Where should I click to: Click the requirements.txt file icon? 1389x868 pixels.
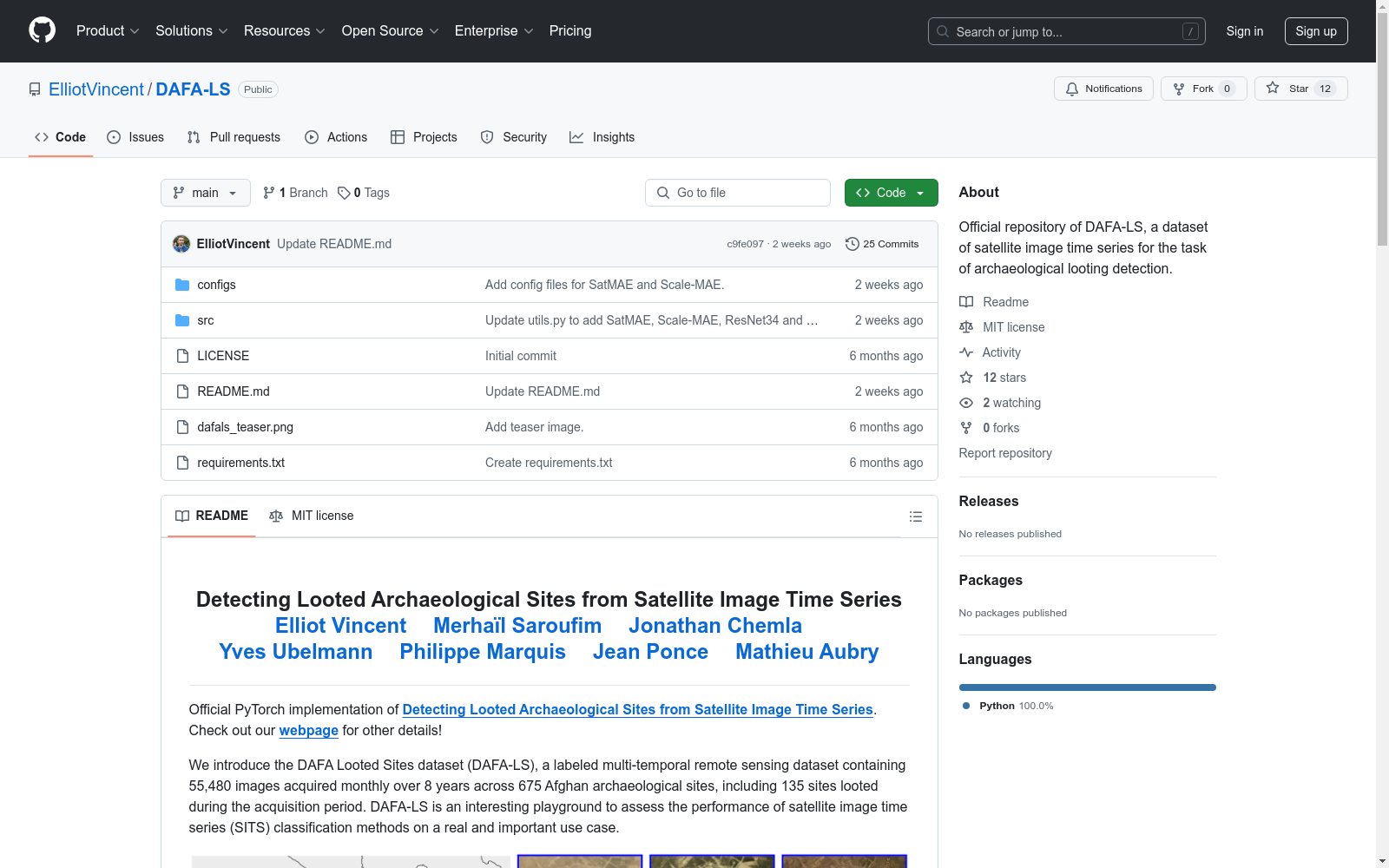[182, 463]
